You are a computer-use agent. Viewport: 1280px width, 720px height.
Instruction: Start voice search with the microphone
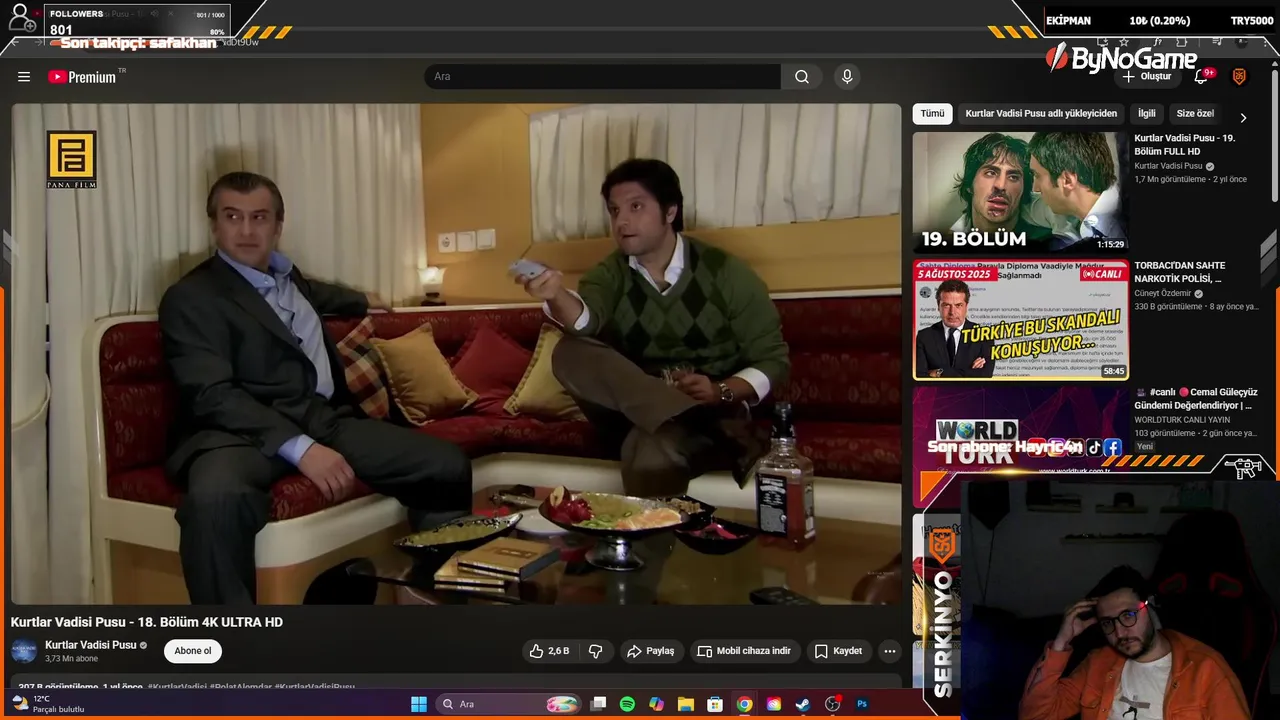[847, 77]
